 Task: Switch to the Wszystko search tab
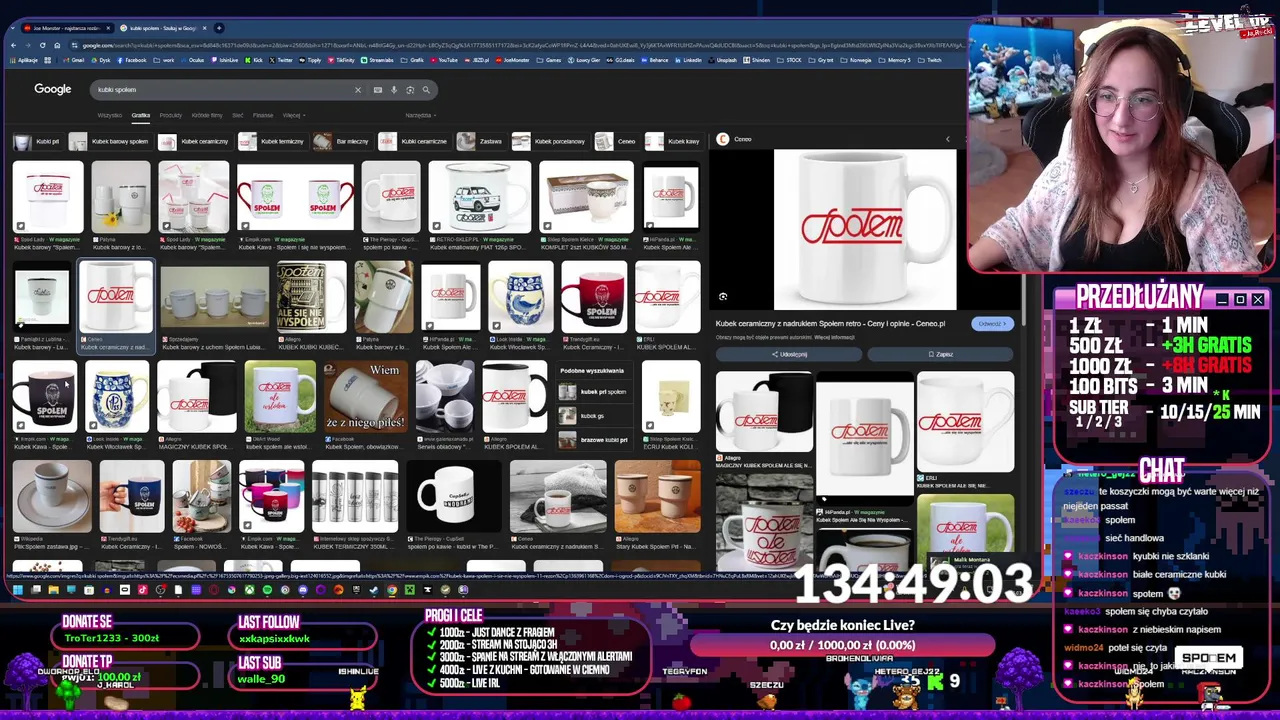tap(110, 115)
